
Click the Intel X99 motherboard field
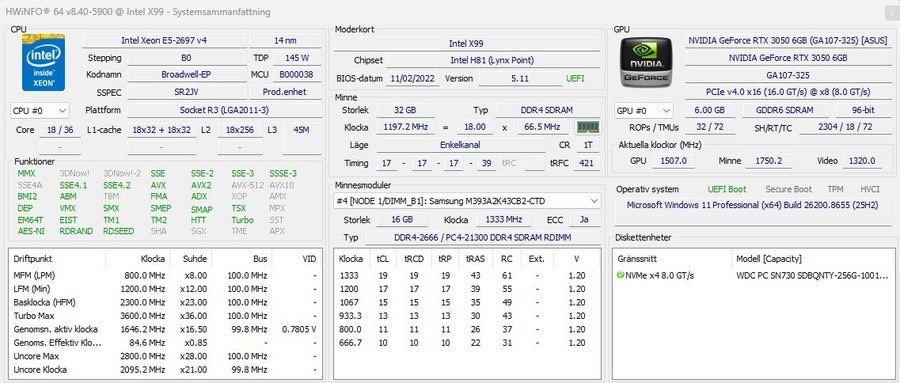point(467,44)
